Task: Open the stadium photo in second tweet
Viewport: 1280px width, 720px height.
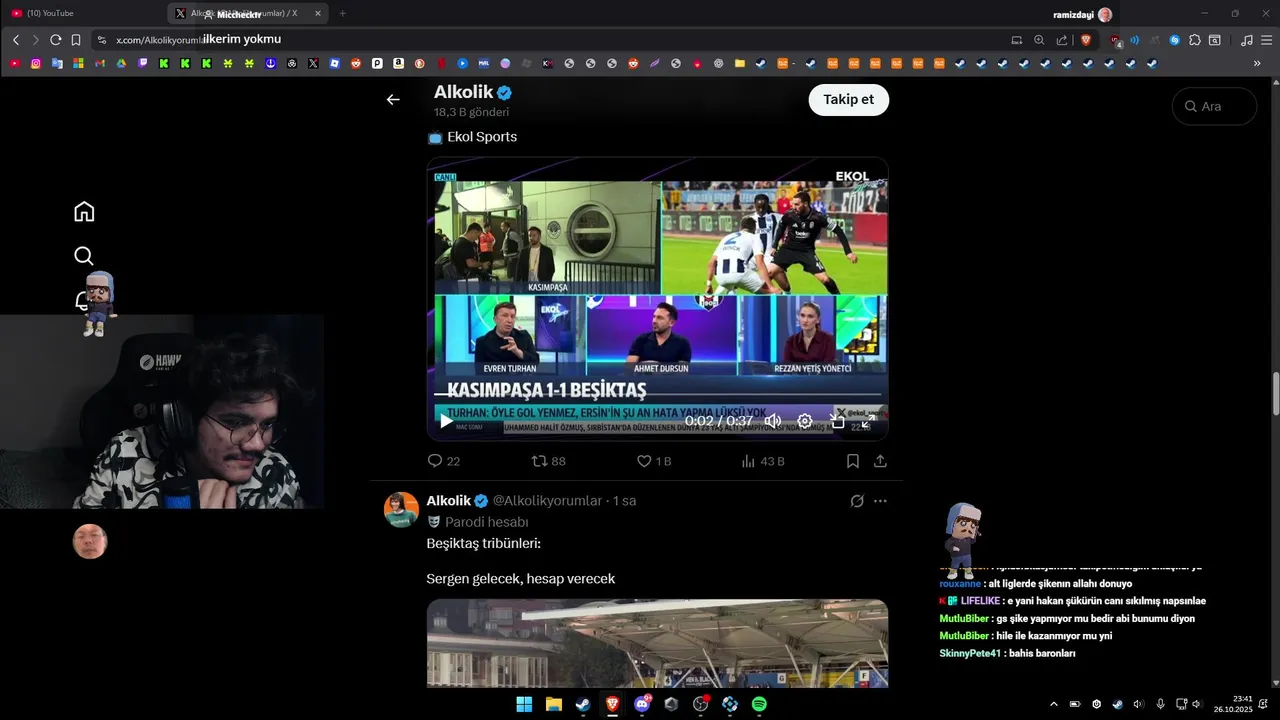Action: [x=657, y=643]
